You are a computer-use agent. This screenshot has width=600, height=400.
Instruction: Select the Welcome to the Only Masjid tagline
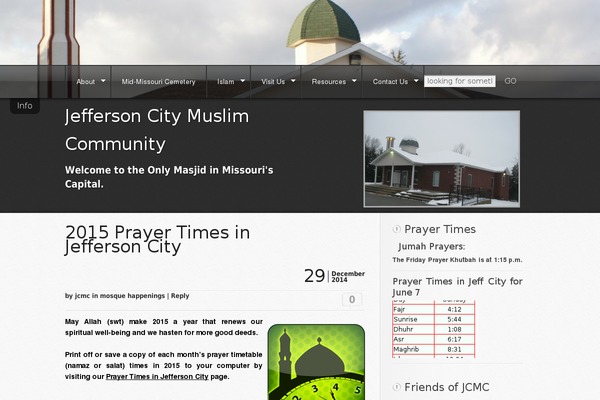coord(169,177)
